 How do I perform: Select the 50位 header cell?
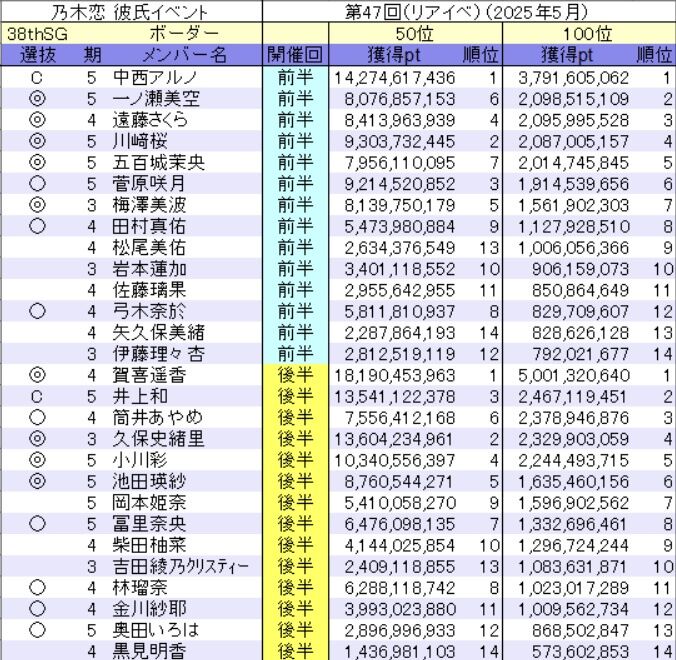414,34
